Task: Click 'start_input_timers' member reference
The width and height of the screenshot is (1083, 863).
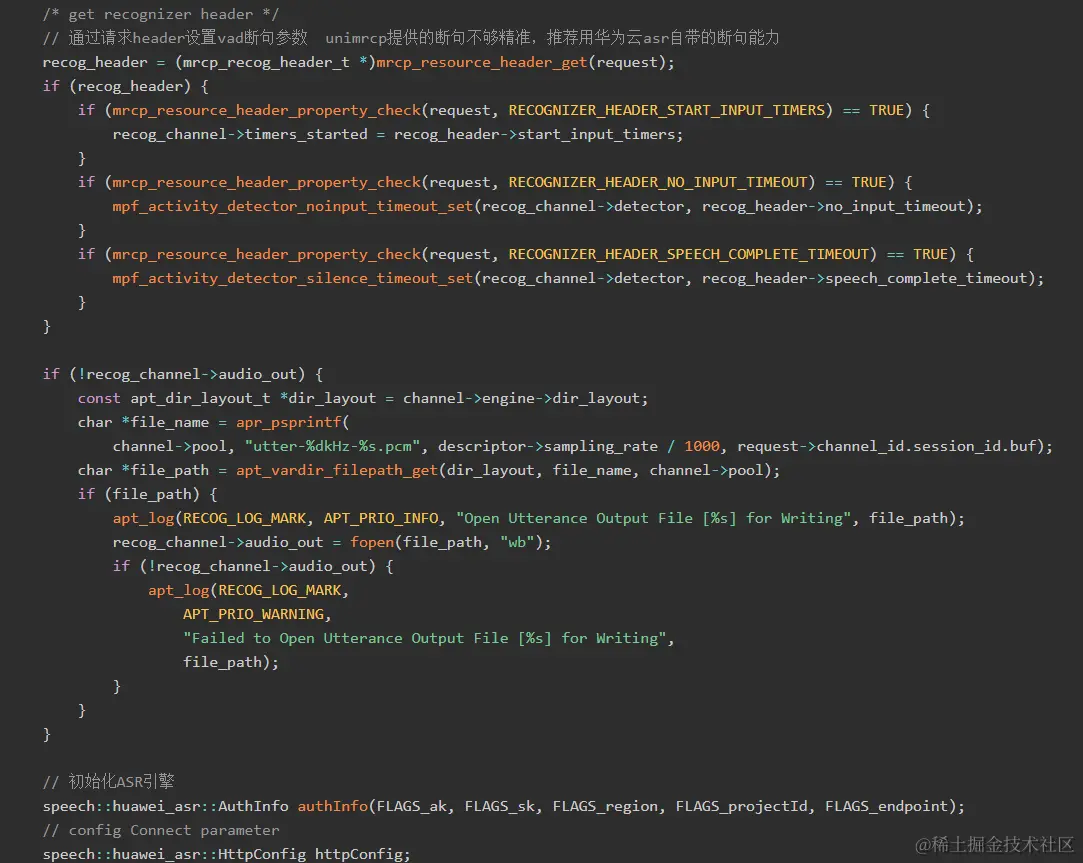Action: [596, 134]
